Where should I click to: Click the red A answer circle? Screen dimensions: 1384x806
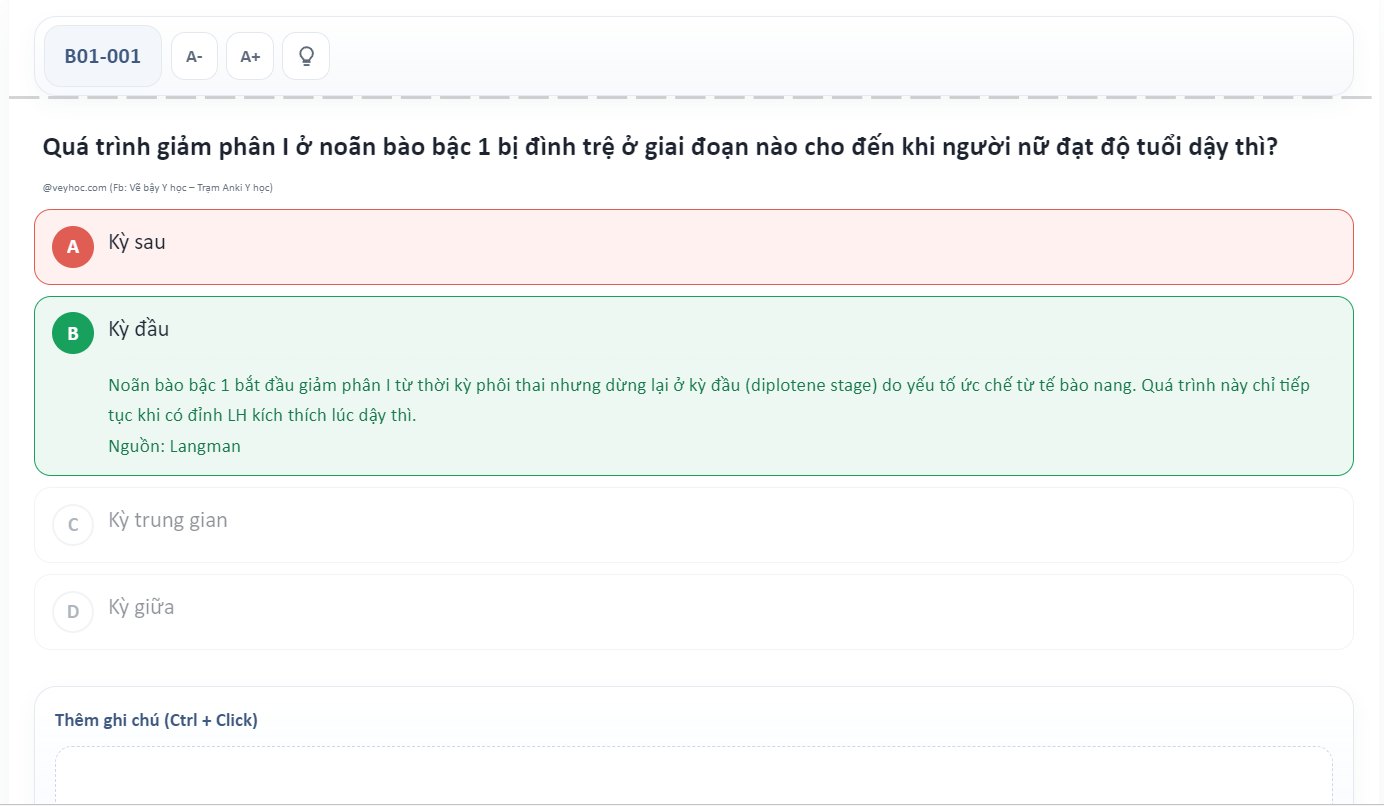pyautogui.click(x=73, y=247)
